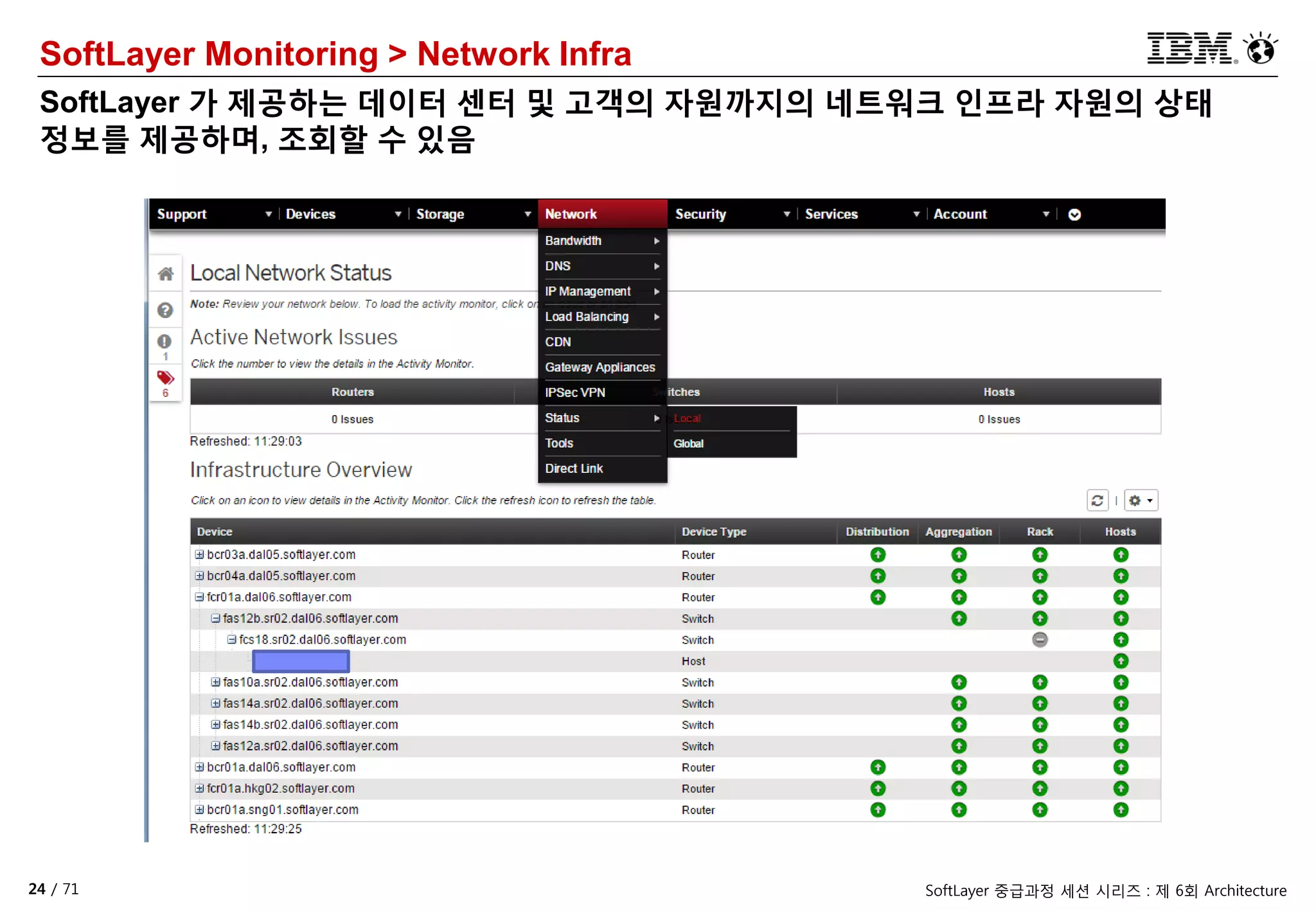Click Rack status icon for fas14a.sr02
Image resolution: width=1316 pixels, height=911 pixels.
(x=1040, y=703)
